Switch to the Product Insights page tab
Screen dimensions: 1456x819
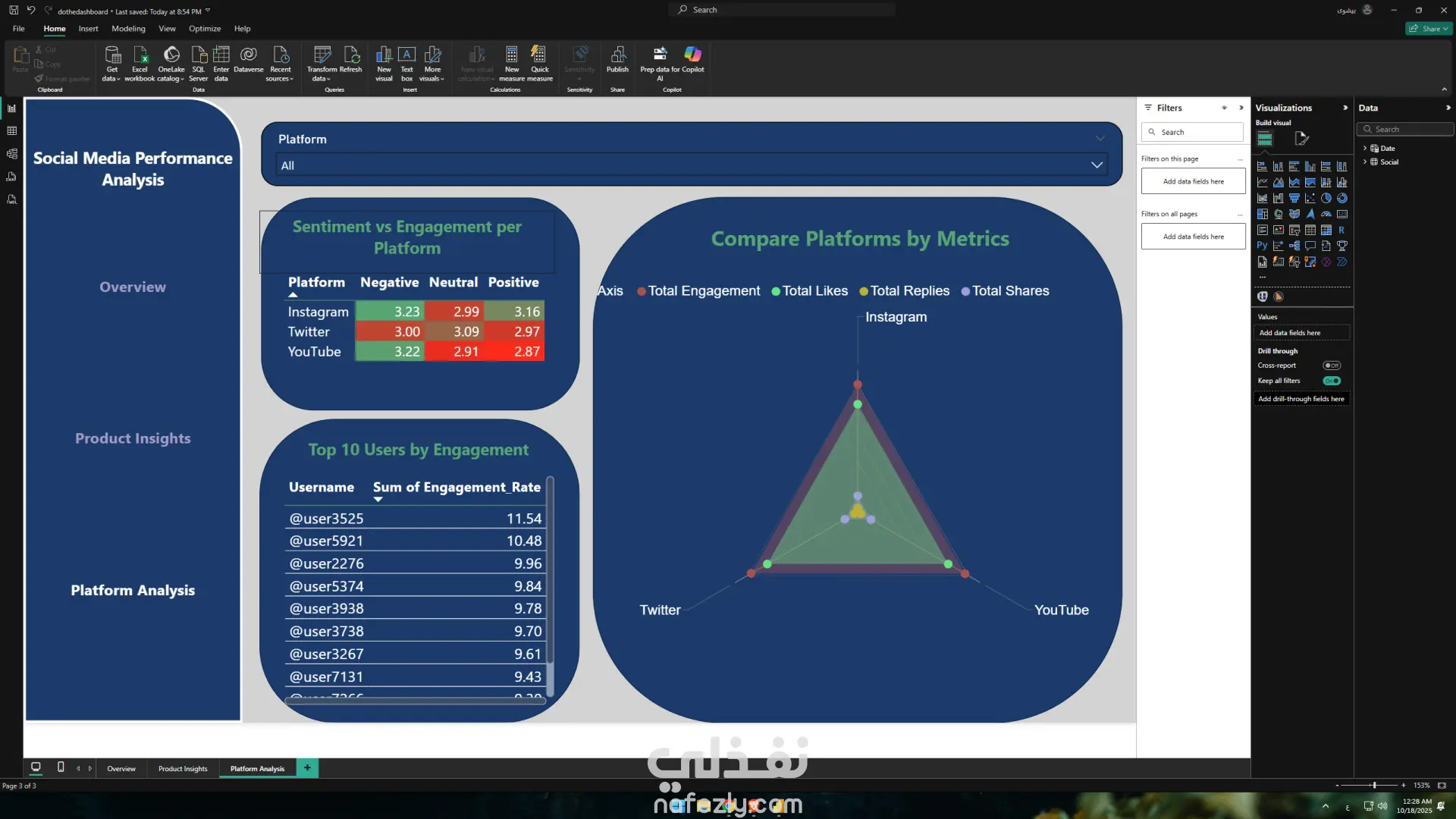(x=183, y=768)
